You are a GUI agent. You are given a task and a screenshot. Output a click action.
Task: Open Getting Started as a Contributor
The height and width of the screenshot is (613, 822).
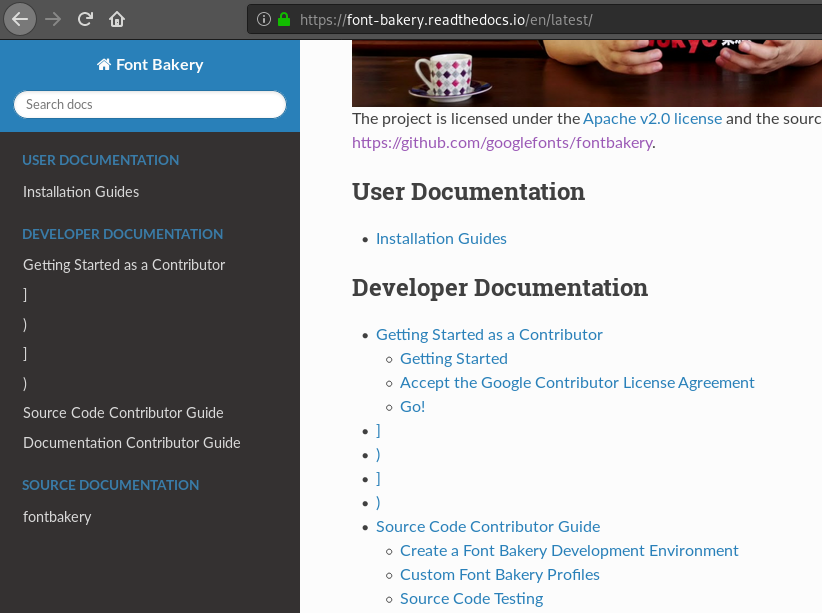[x=489, y=334]
